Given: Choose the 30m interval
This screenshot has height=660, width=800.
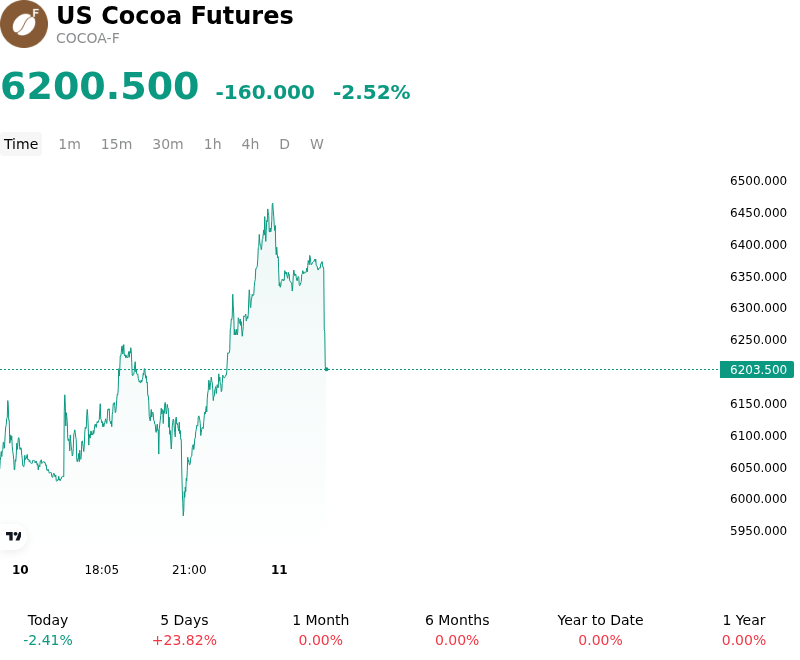Looking at the screenshot, I should (168, 144).
